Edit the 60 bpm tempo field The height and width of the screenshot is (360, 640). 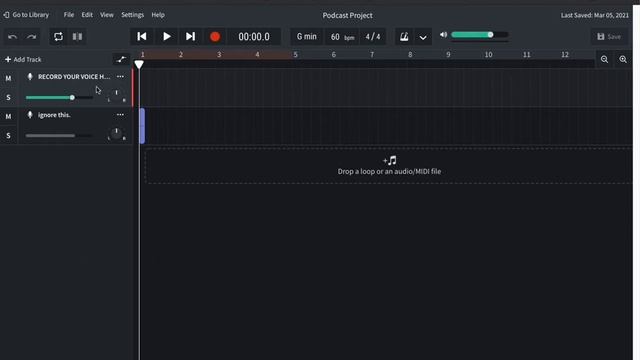[342, 37]
